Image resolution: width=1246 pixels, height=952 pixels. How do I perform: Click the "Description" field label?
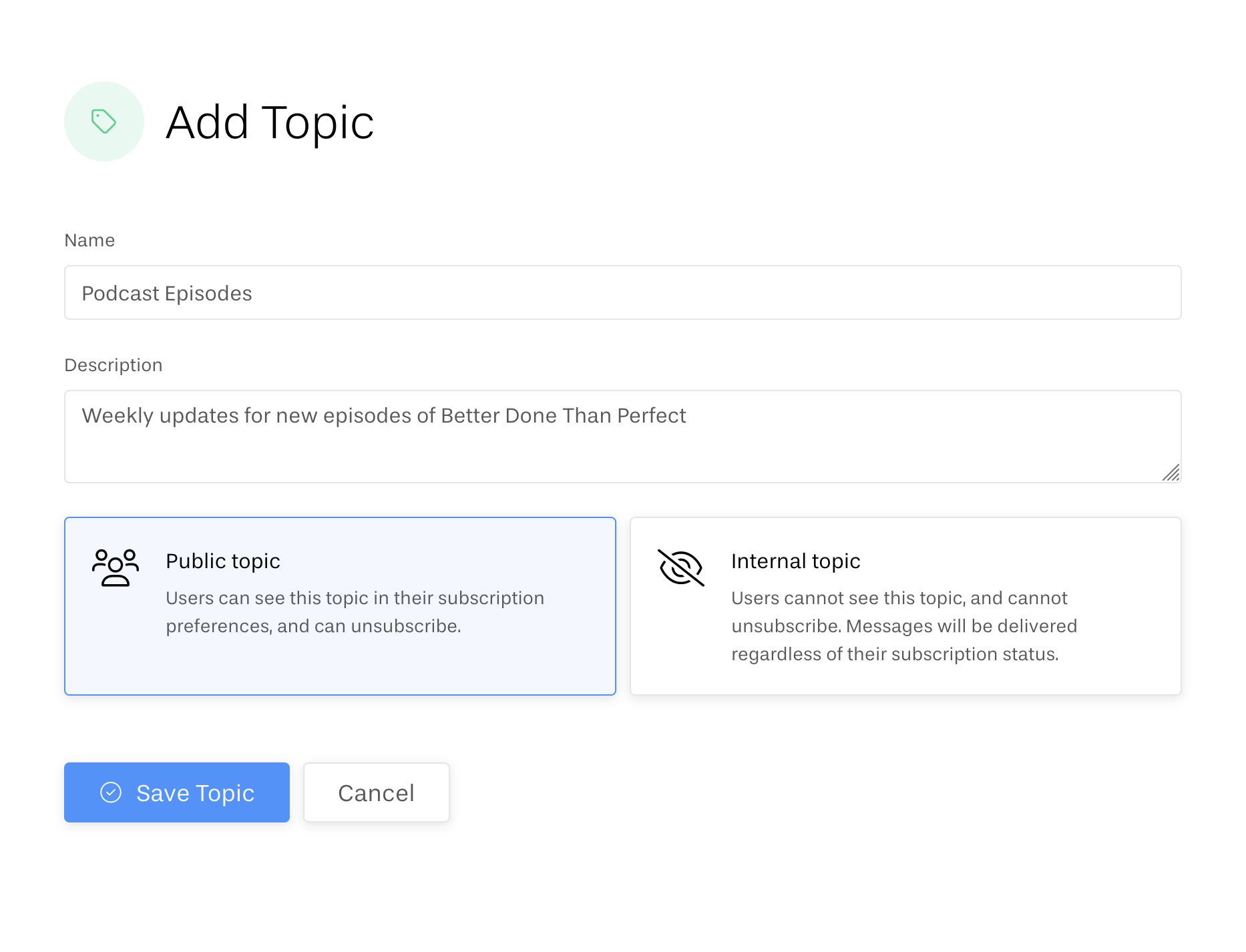tap(114, 365)
